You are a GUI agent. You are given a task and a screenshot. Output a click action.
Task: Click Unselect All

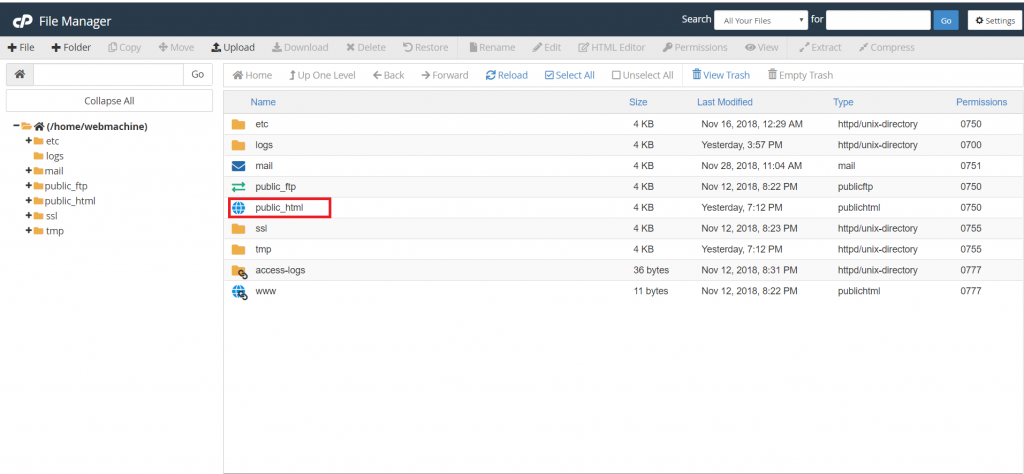(x=643, y=75)
